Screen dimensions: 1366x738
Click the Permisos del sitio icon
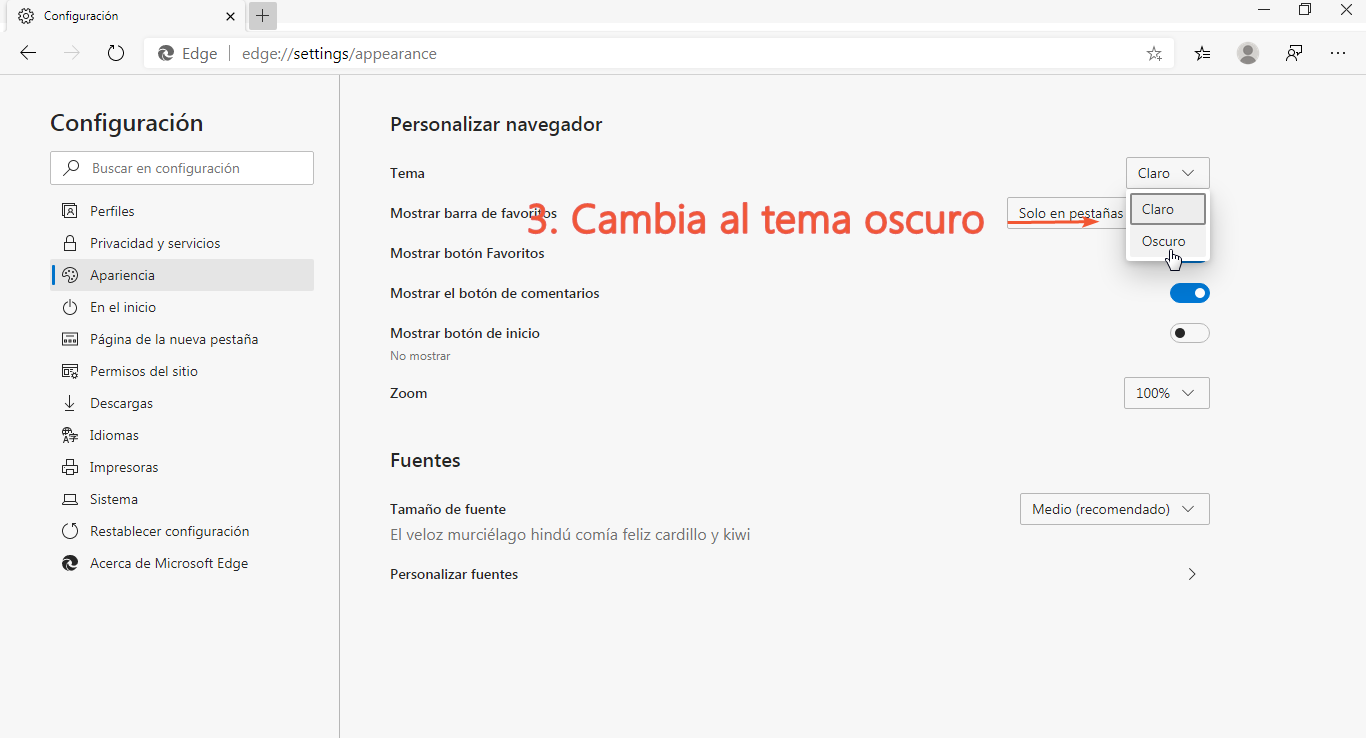tap(70, 371)
